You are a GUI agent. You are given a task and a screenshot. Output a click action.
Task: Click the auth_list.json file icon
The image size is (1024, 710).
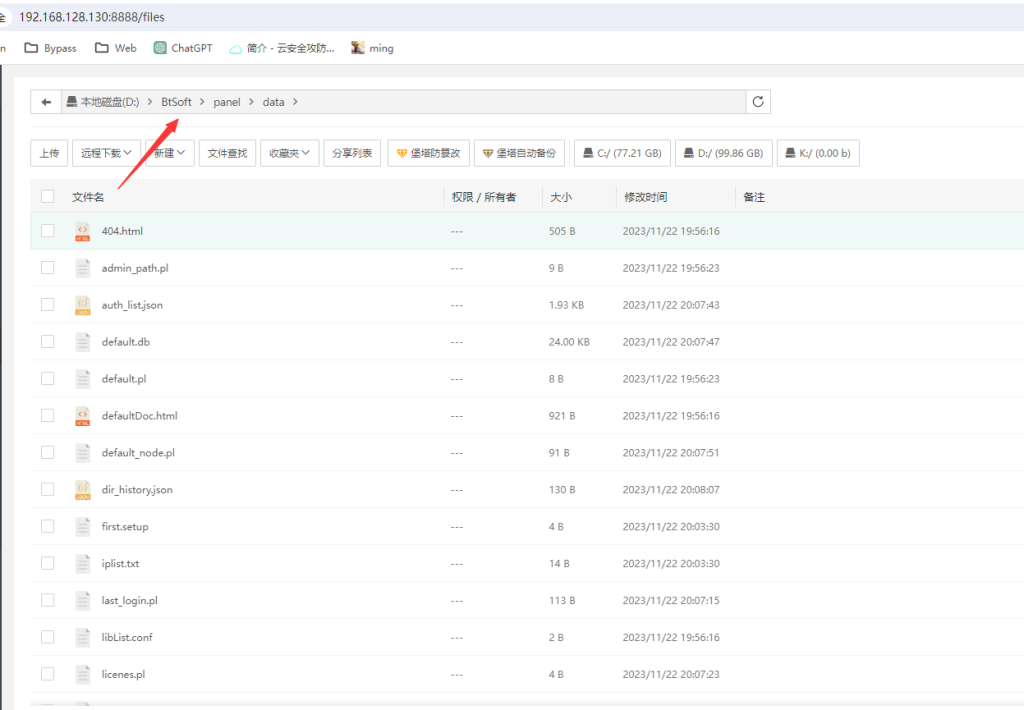coord(83,305)
